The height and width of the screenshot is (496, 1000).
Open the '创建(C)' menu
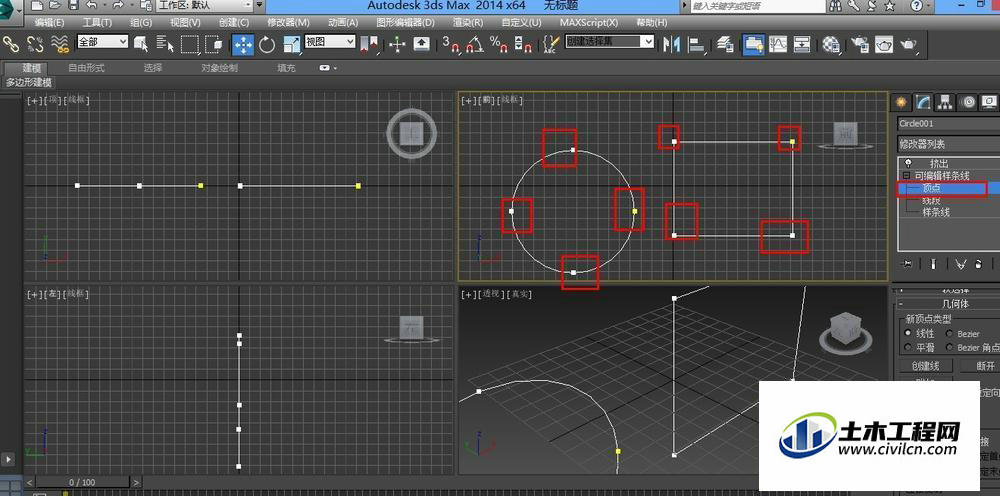pyautogui.click(x=234, y=22)
